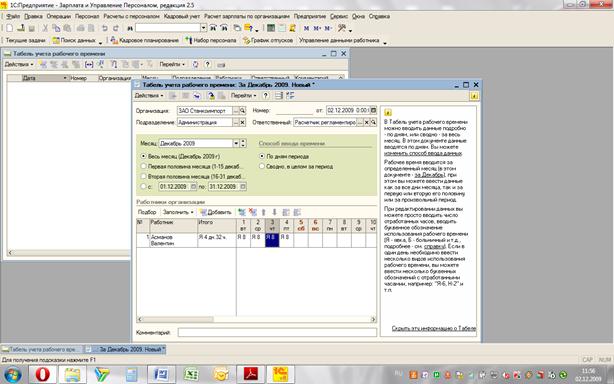
Task: Click the refresh icon in list window toolbar
Action: (x=195, y=65)
